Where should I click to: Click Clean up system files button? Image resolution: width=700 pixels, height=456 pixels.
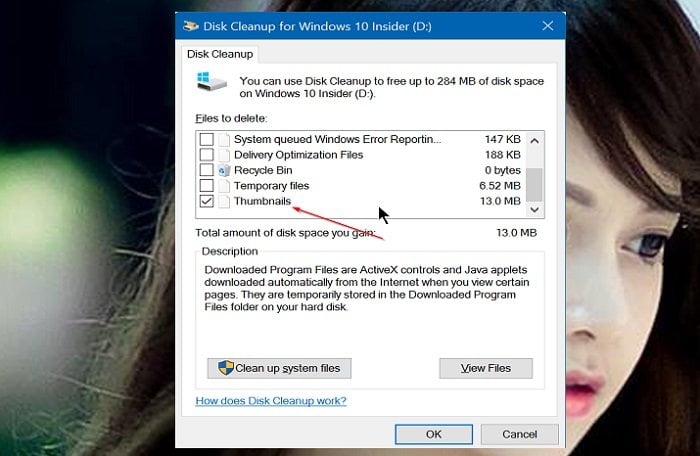pos(279,368)
